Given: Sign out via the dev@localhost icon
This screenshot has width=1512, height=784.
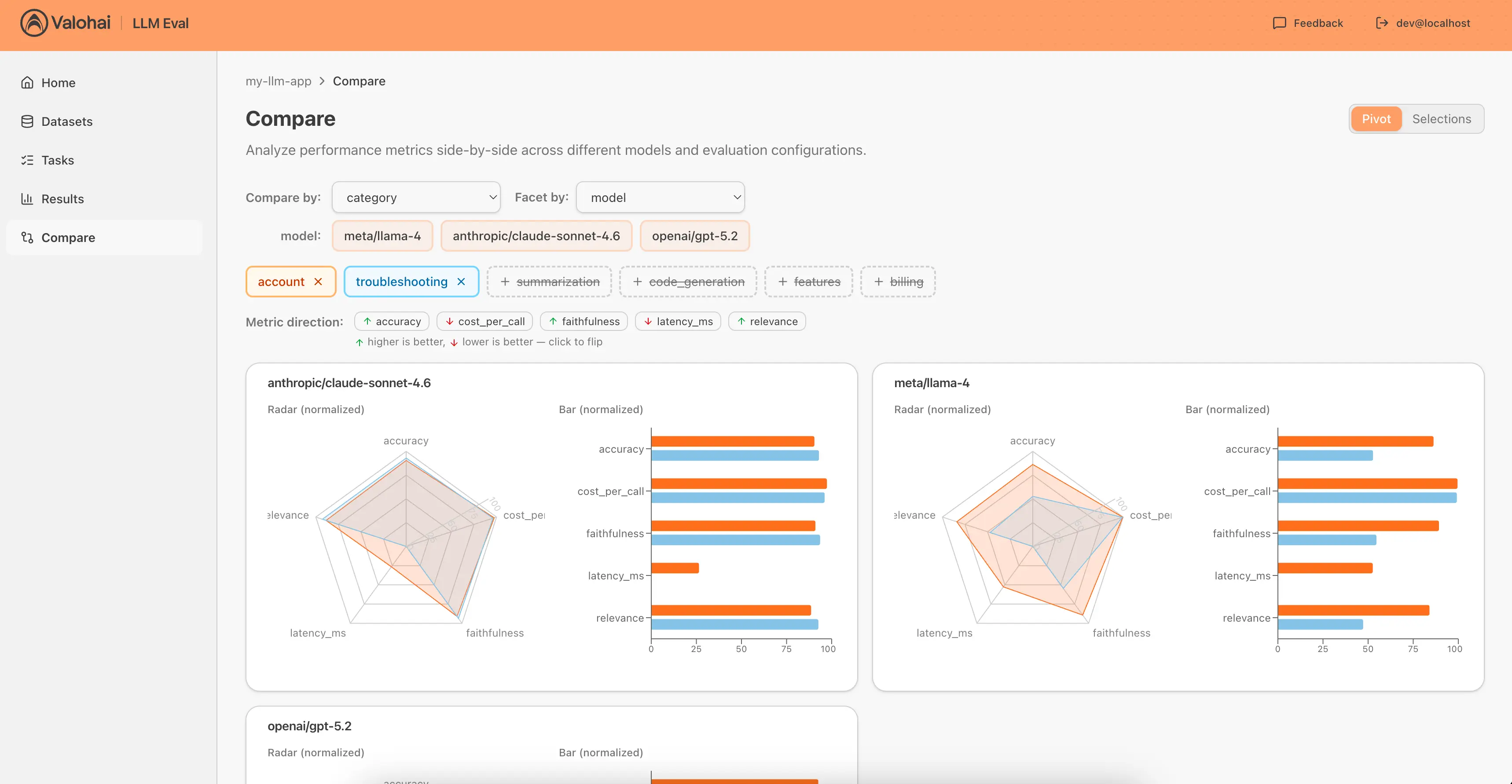Looking at the screenshot, I should (1383, 23).
